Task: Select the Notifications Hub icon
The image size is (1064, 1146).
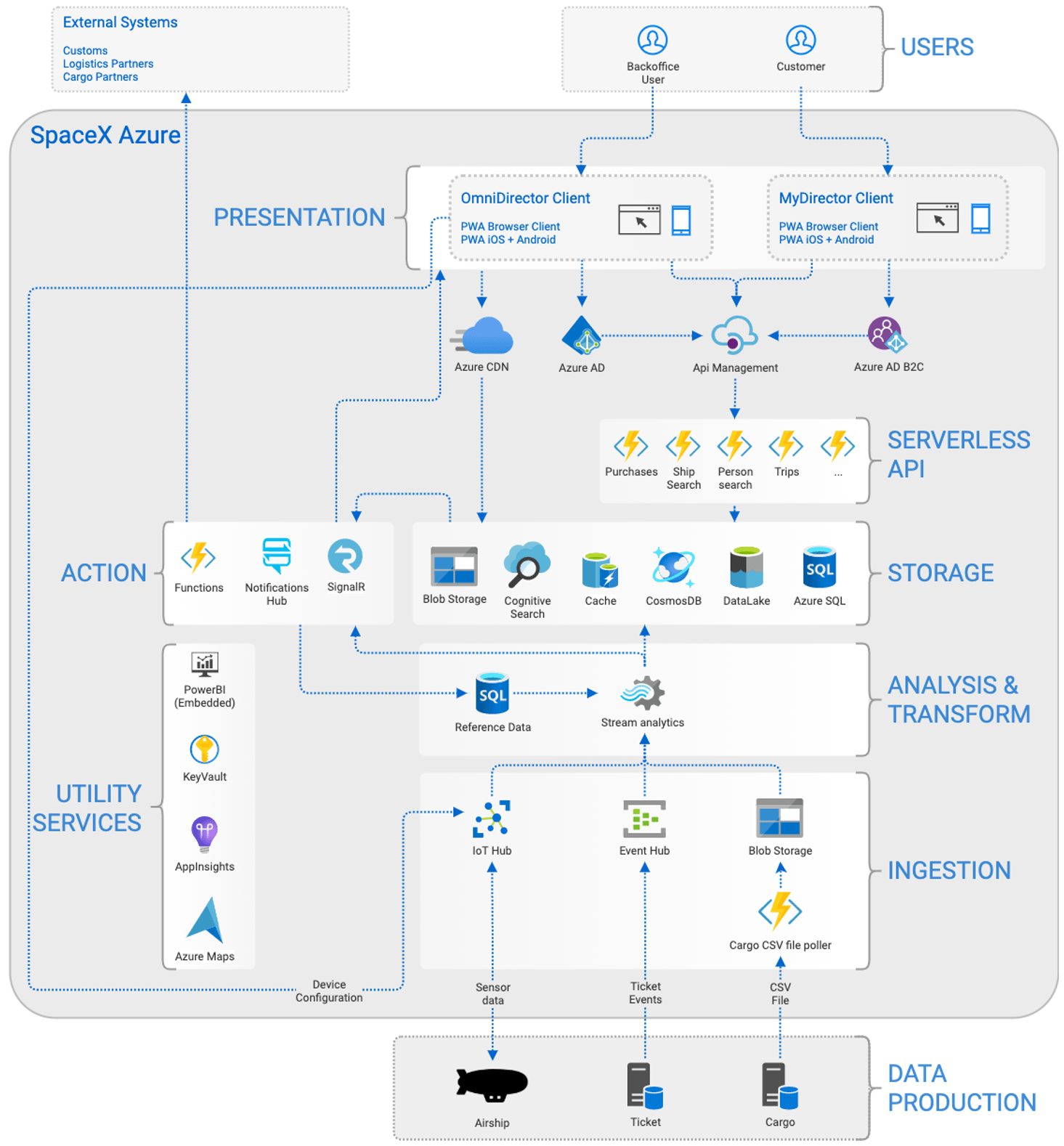Action: 276,556
